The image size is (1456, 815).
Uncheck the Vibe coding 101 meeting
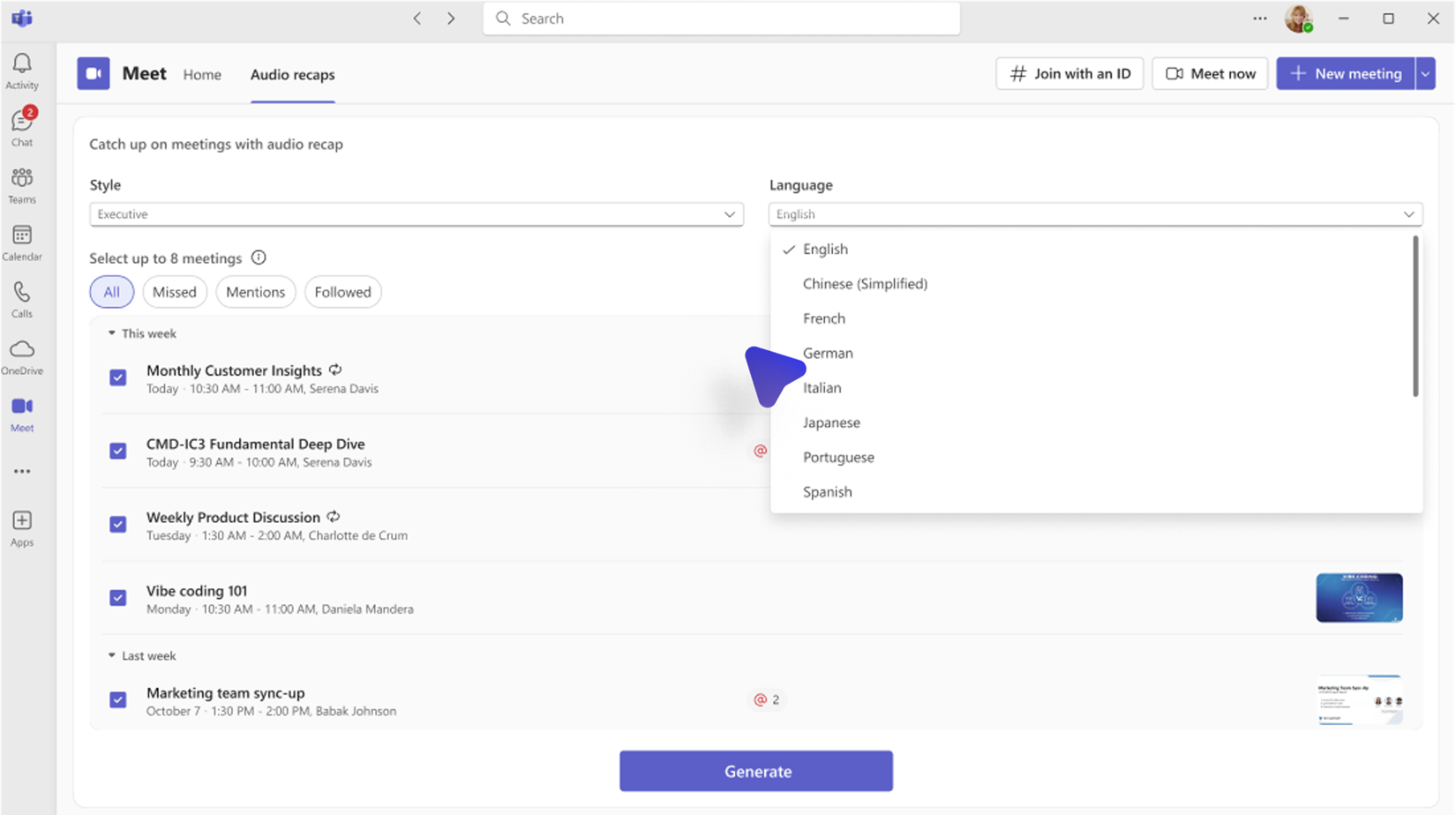pyautogui.click(x=117, y=598)
